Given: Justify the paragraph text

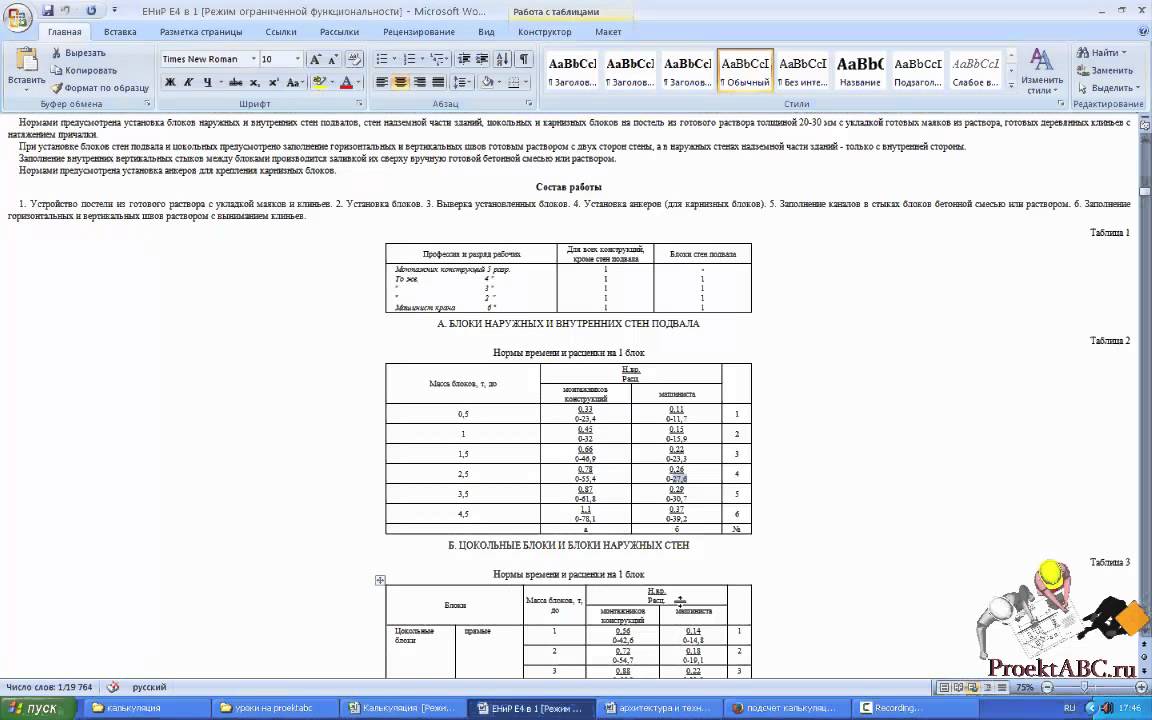Looking at the screenshot, I should tap(438, 82).
